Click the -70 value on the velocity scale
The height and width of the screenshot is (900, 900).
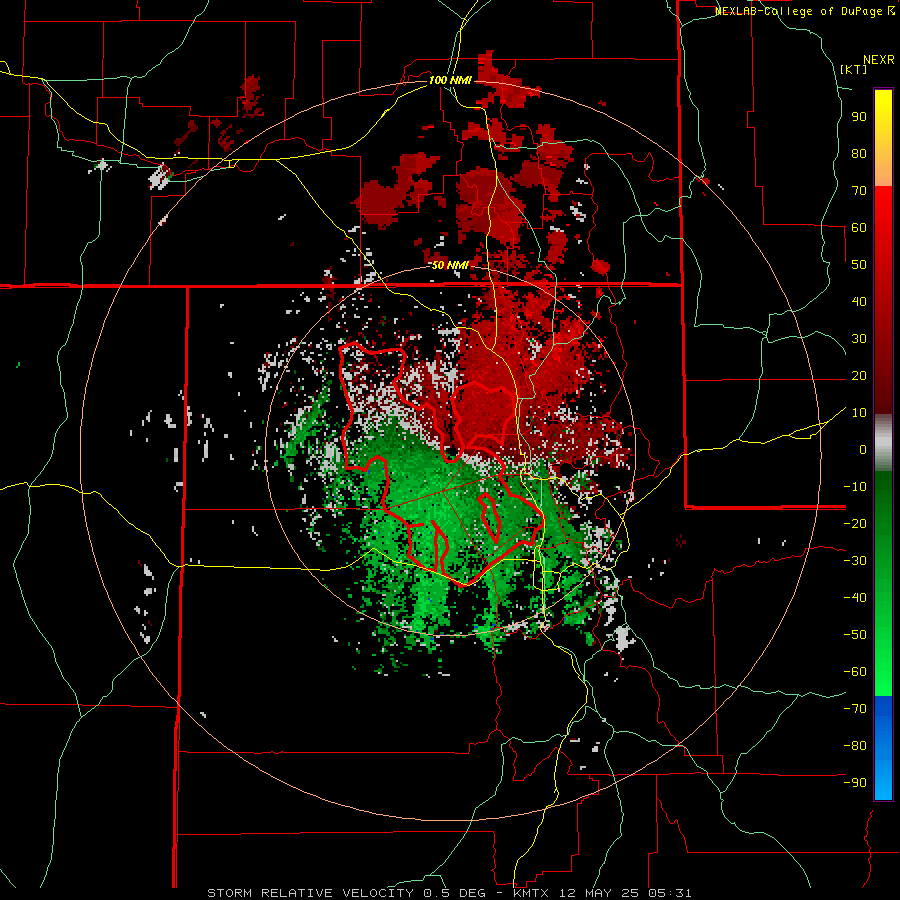click(855, 709)
